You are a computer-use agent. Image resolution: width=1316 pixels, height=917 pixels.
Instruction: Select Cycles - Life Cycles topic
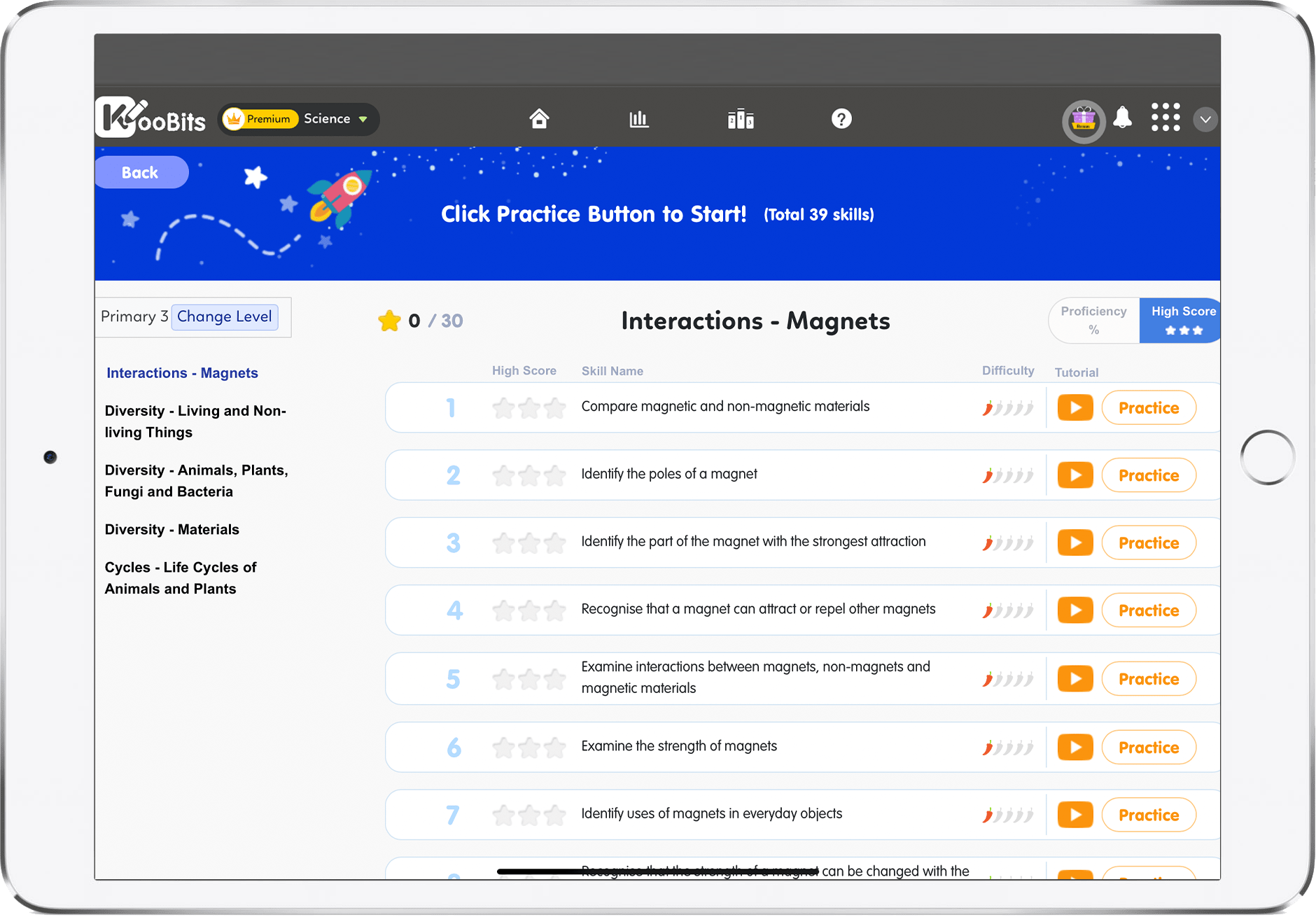coord(181,578)
